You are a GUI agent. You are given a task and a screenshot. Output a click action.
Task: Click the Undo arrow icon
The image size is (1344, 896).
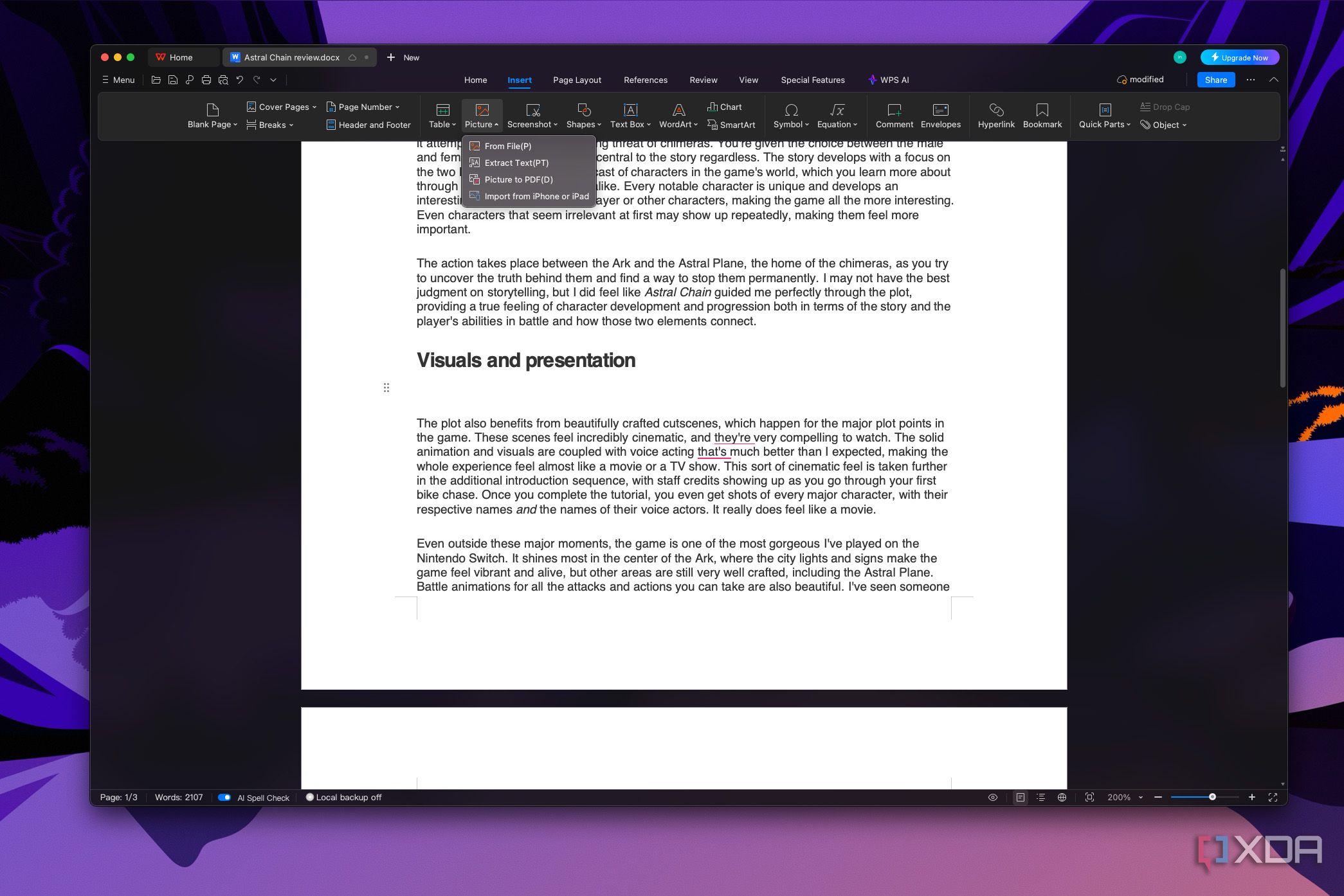coord(240,80)
